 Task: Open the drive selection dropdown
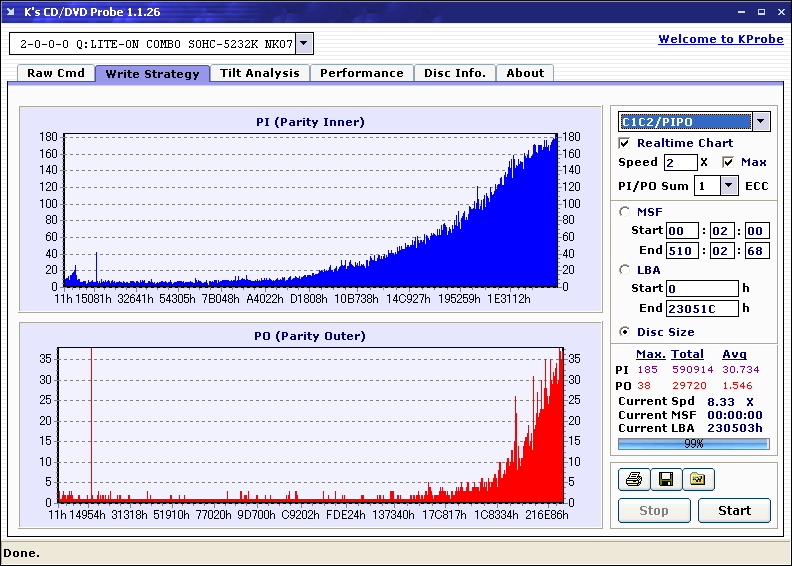pyautogui.click(x=304, y=43)
